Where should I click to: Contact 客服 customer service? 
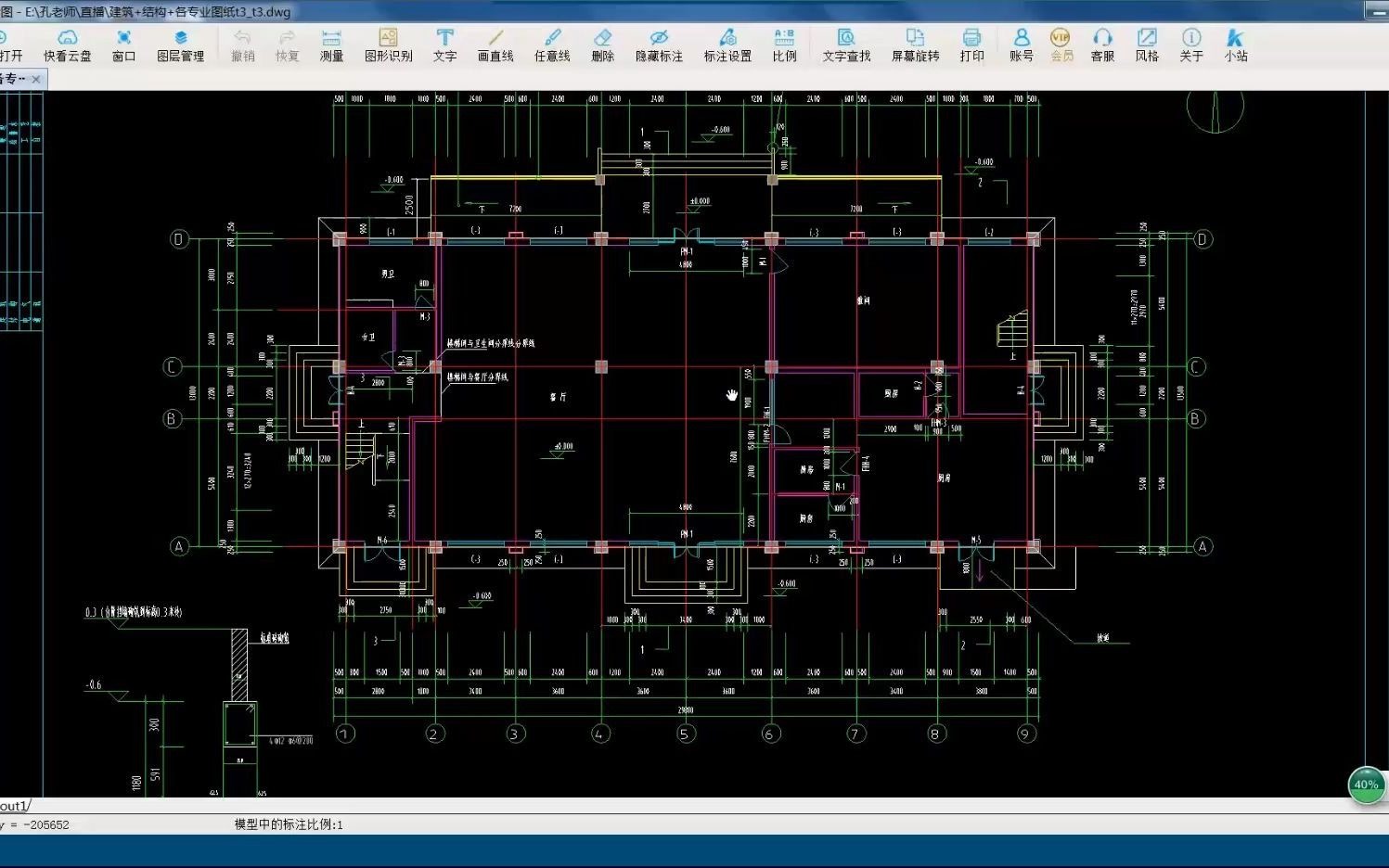[1102, 45]
